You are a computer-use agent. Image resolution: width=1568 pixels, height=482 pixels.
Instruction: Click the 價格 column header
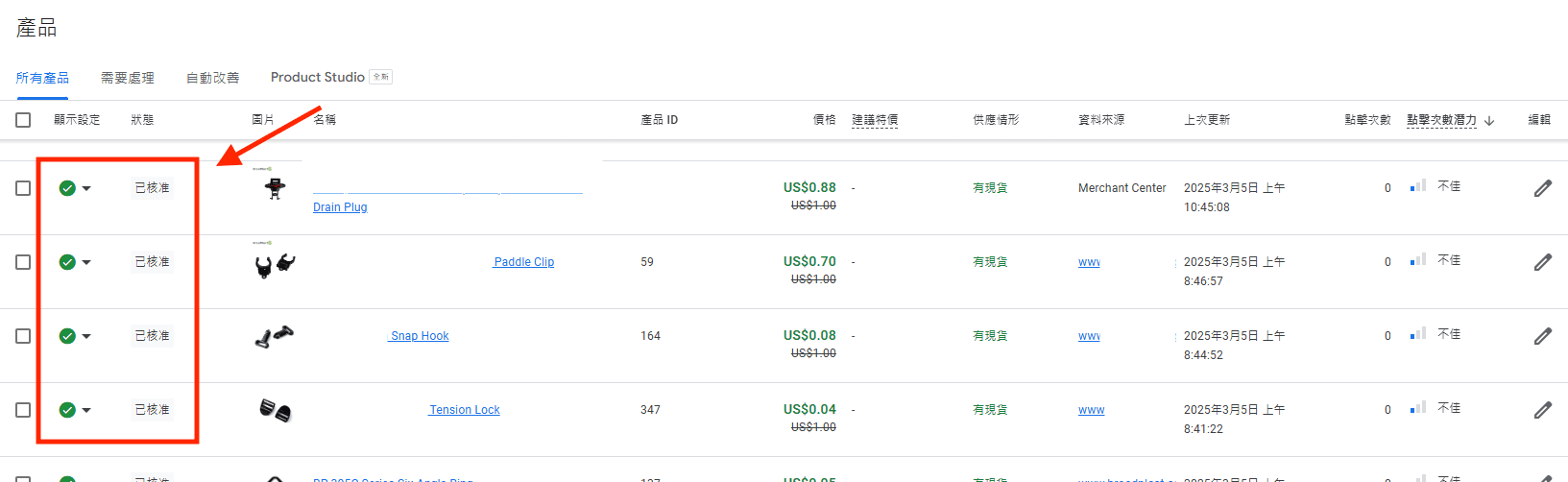coord(824,120)
